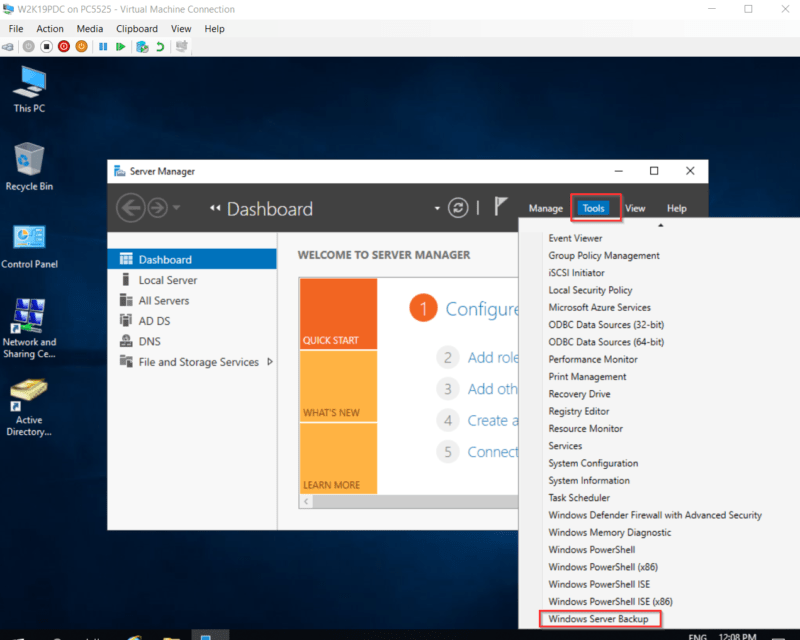Screen dimensions: 800x640
Task: Select AD DS in the left pane
Action: 192,321
